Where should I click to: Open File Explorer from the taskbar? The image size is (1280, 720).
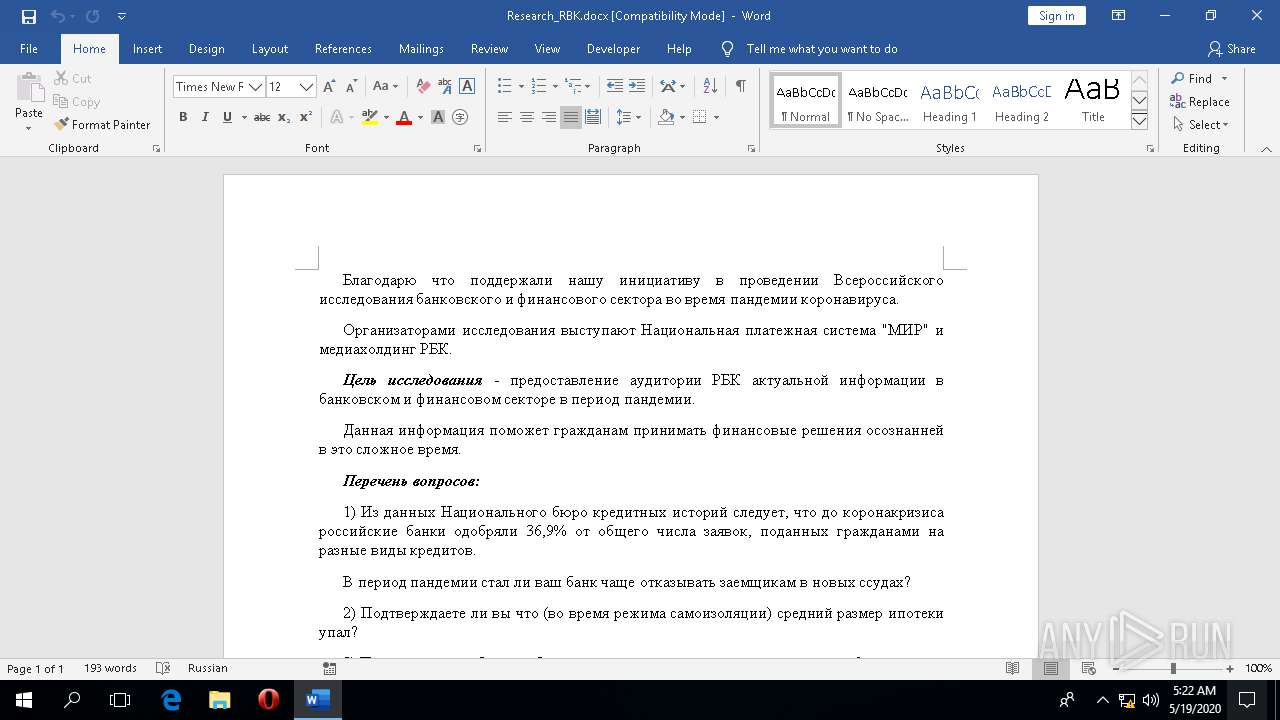(219, 700)
